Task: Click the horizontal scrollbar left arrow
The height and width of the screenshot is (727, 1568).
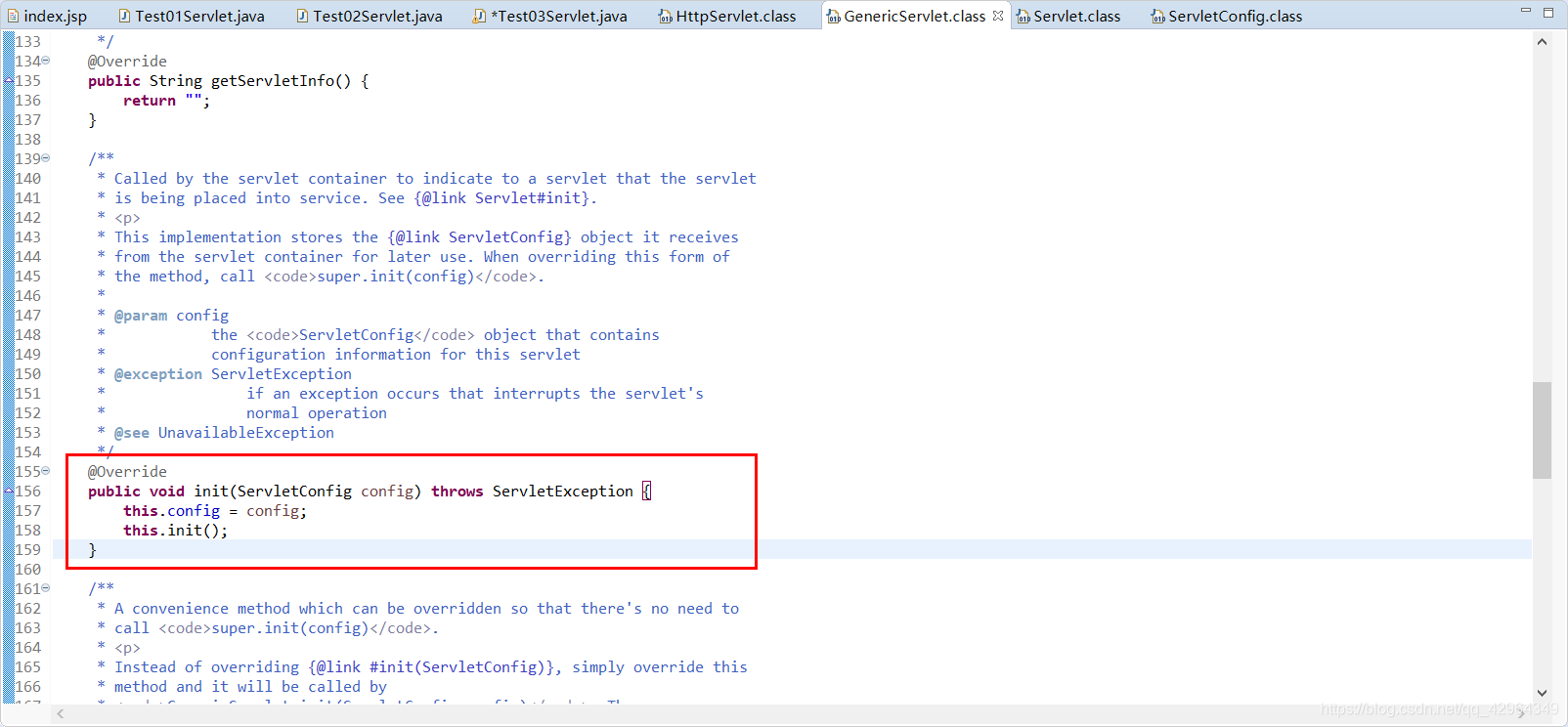Action: [x=61, y=714]
